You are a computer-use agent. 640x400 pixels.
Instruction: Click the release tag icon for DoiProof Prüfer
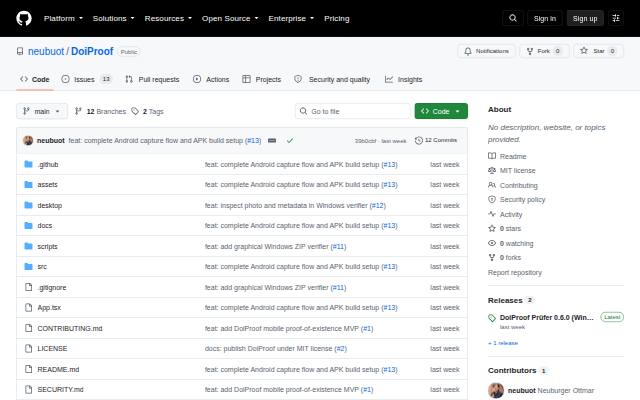click(492, 318)
